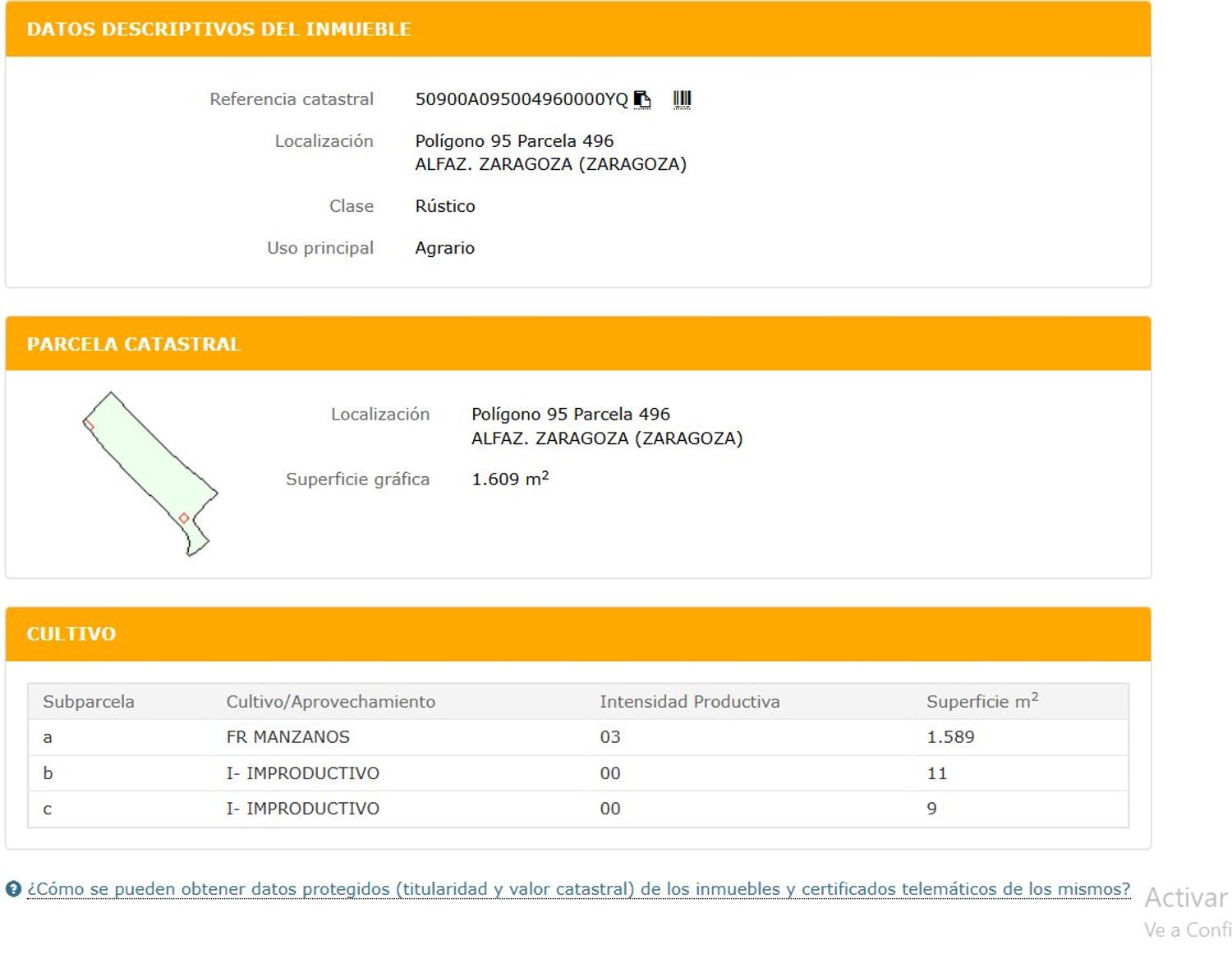Click the Superficie m² column header

981,702
